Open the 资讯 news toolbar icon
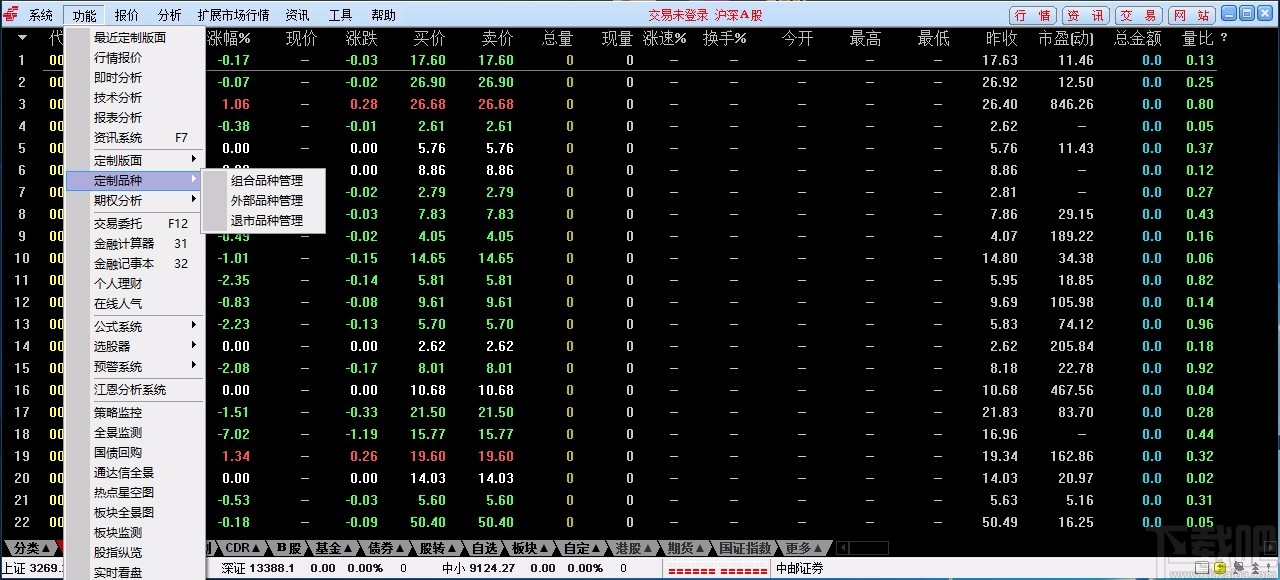Image resolution: width=1280 pixels, height=580 pixels. coord(1085,15)
